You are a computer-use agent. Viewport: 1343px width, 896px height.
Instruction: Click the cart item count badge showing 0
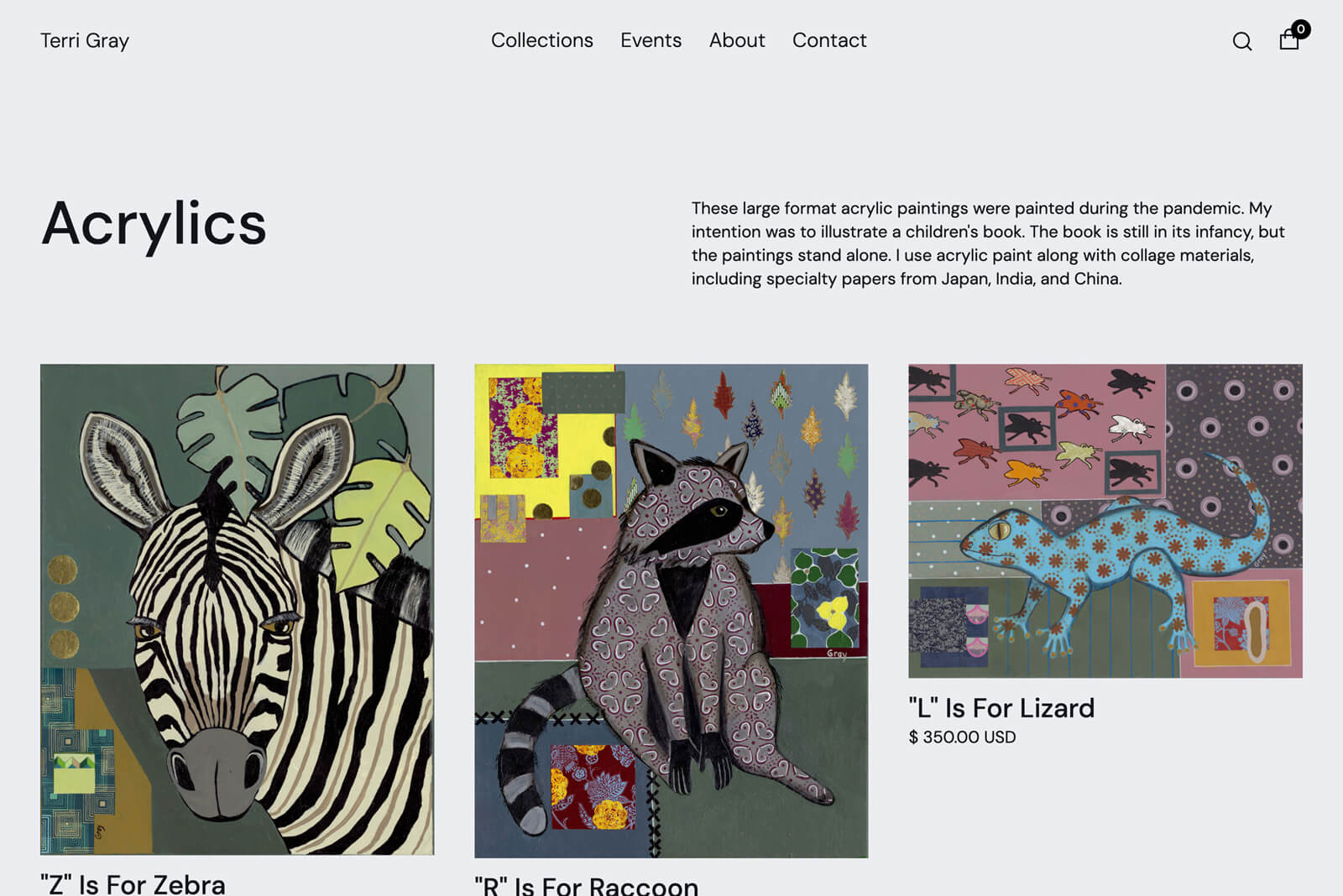point(1301,29)
